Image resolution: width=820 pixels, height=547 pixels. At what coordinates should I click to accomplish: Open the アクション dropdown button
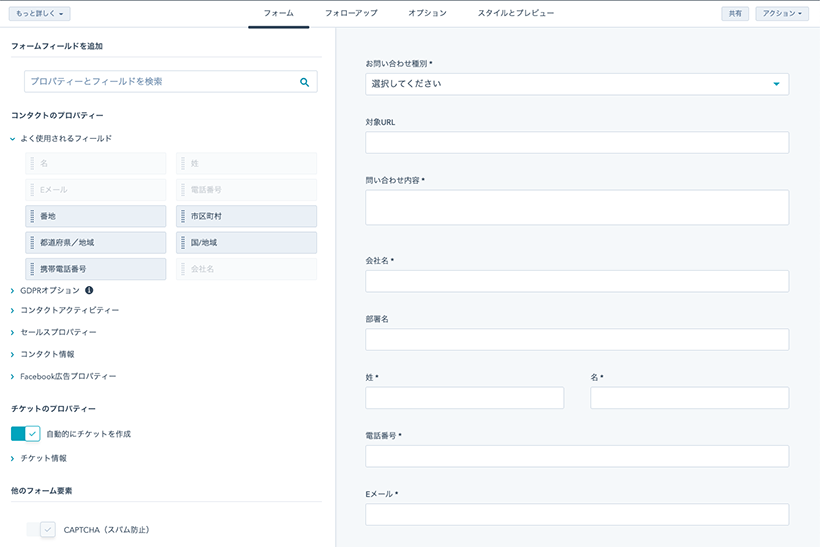tap(782, 14)
